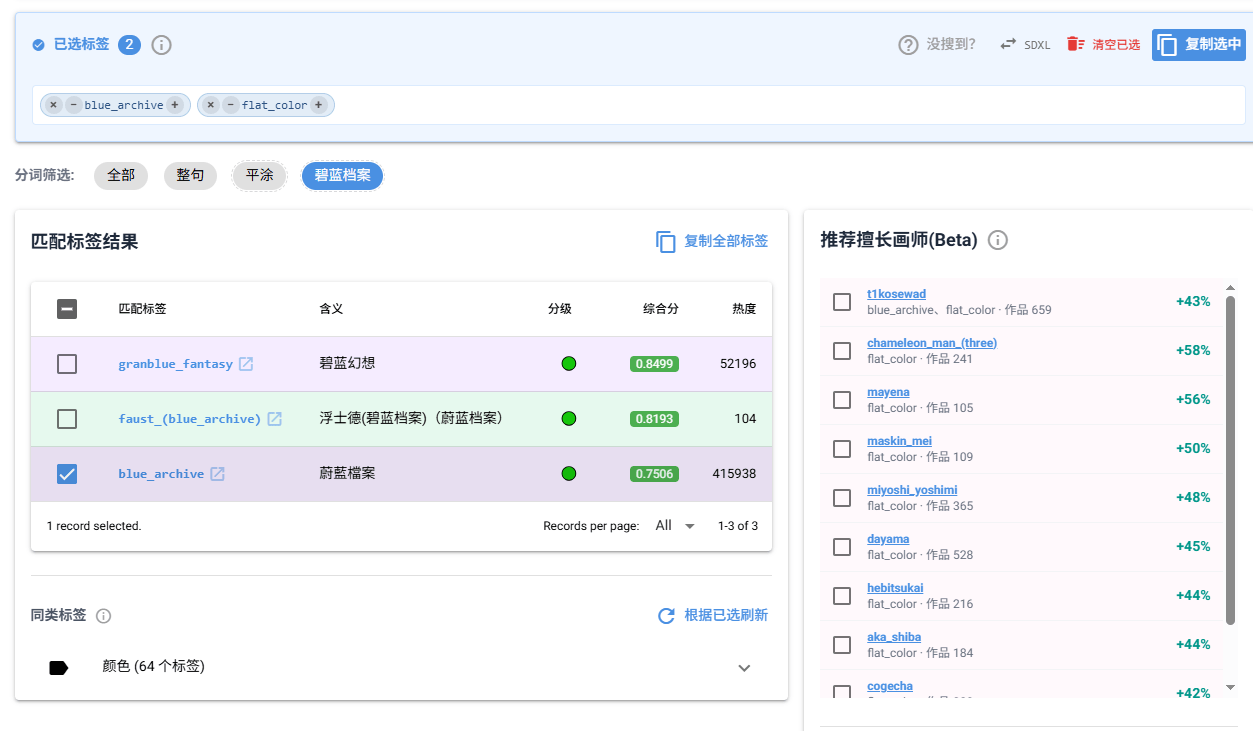Toggle the select-all checkbox in table header
1253x731 pixels.
[67, 309]
